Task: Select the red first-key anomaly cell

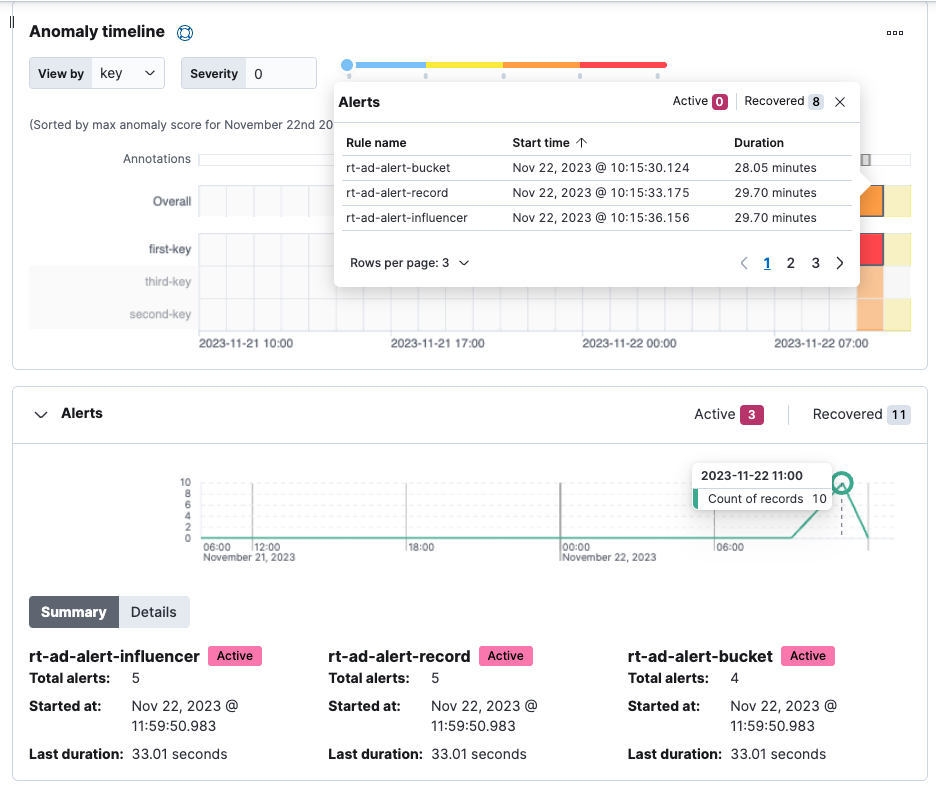Action: click(870, 249)
